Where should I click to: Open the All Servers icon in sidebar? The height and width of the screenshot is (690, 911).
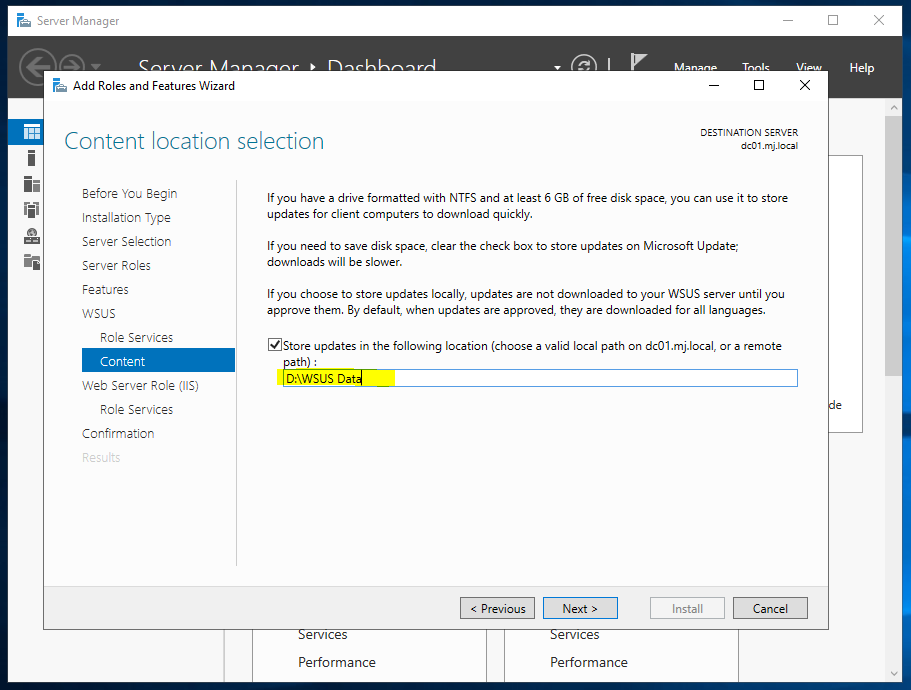pyautogui.click(x=32, y=184)
